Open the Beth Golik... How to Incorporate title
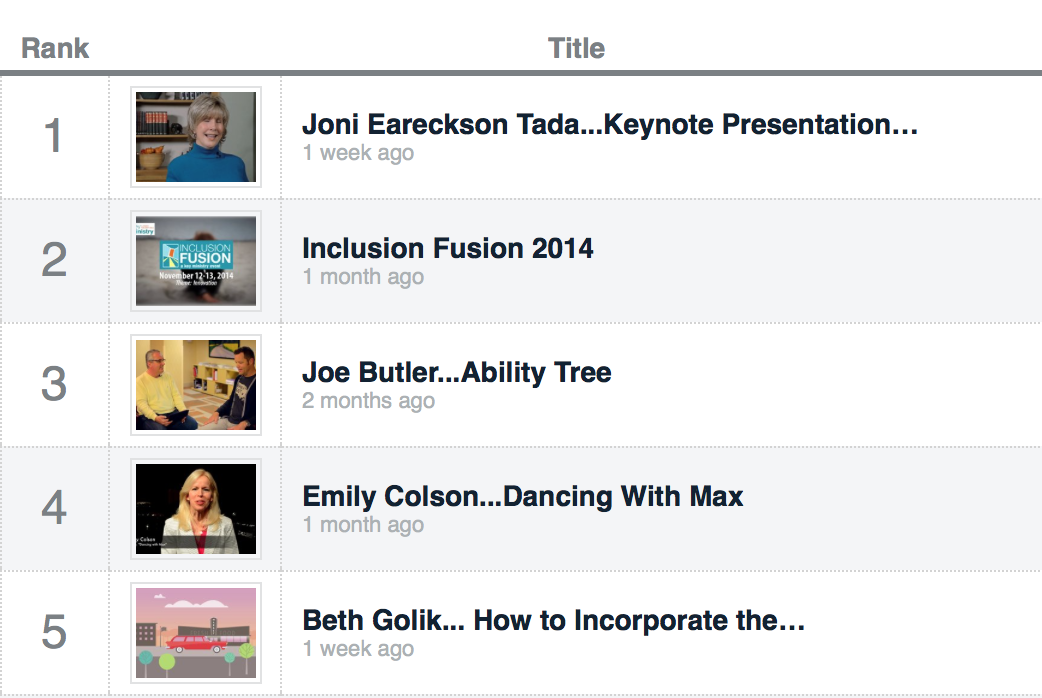 [x=553, y=620]
